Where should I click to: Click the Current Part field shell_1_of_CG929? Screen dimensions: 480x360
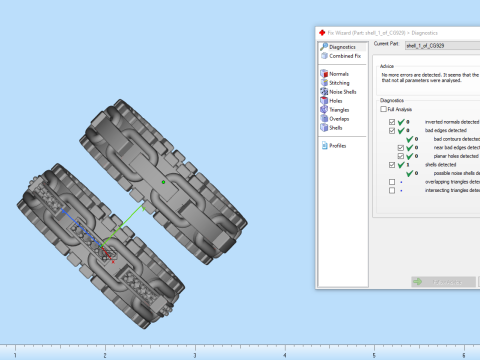point(442,46)
